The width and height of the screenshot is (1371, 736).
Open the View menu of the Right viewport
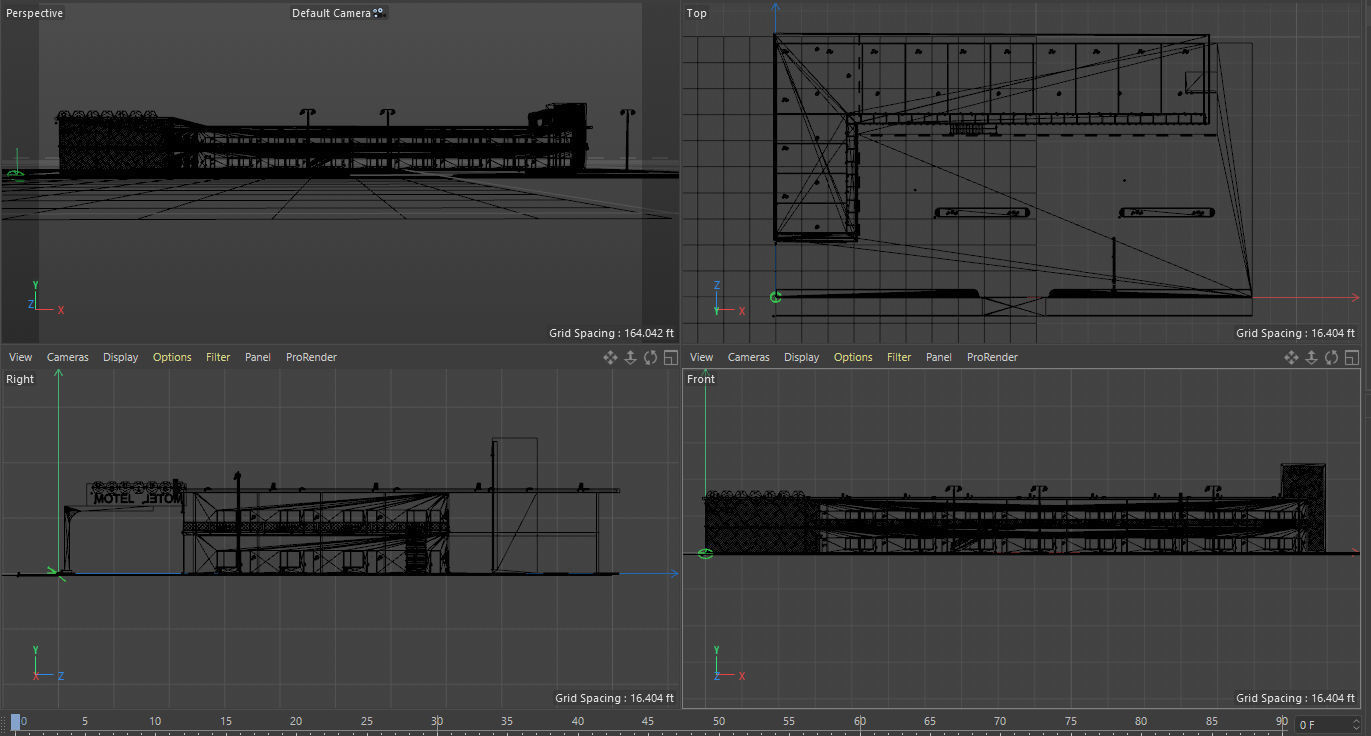coord(21,357)
